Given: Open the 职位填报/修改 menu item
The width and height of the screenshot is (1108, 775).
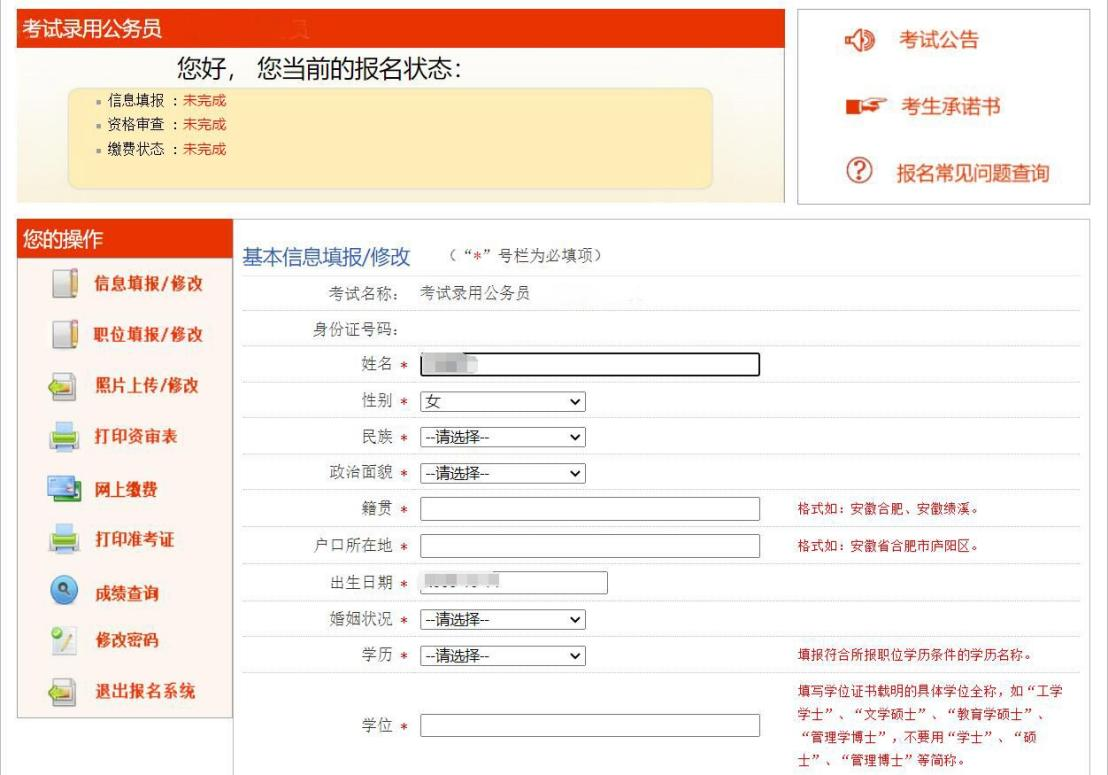Looking at the screenshot, I should (148, 334).
